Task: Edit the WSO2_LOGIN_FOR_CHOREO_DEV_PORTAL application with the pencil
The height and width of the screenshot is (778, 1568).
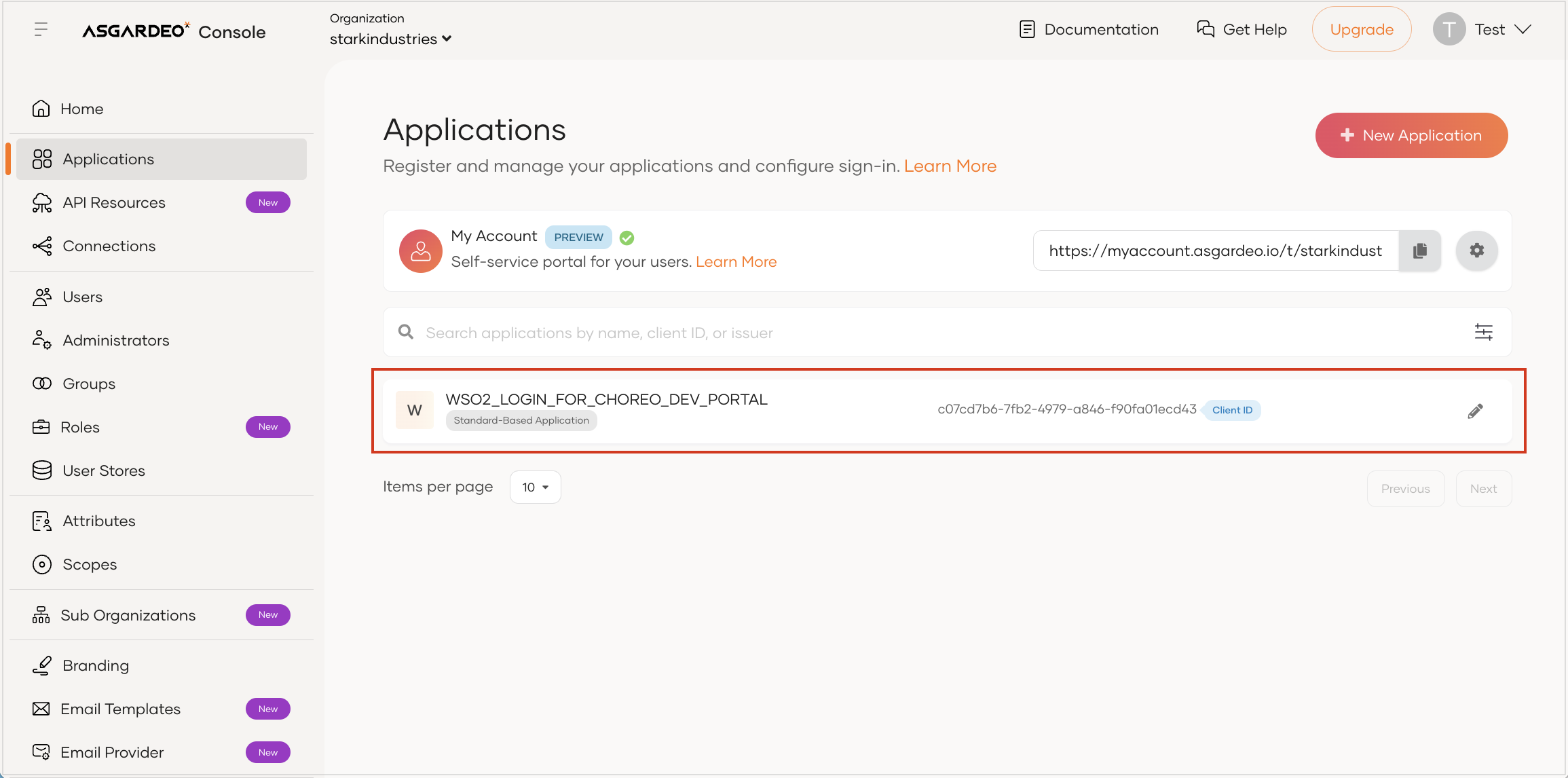Action: tap(1475, 411)
